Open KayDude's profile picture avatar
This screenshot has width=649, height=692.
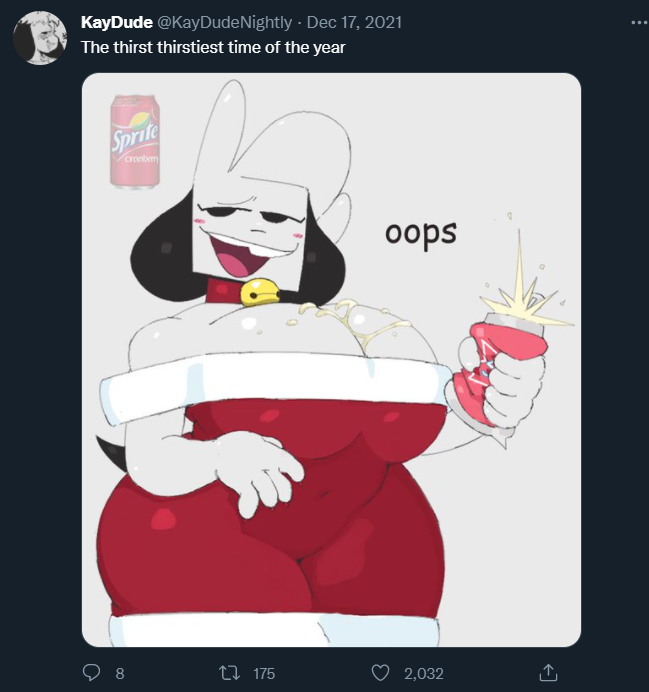(40, 38)
